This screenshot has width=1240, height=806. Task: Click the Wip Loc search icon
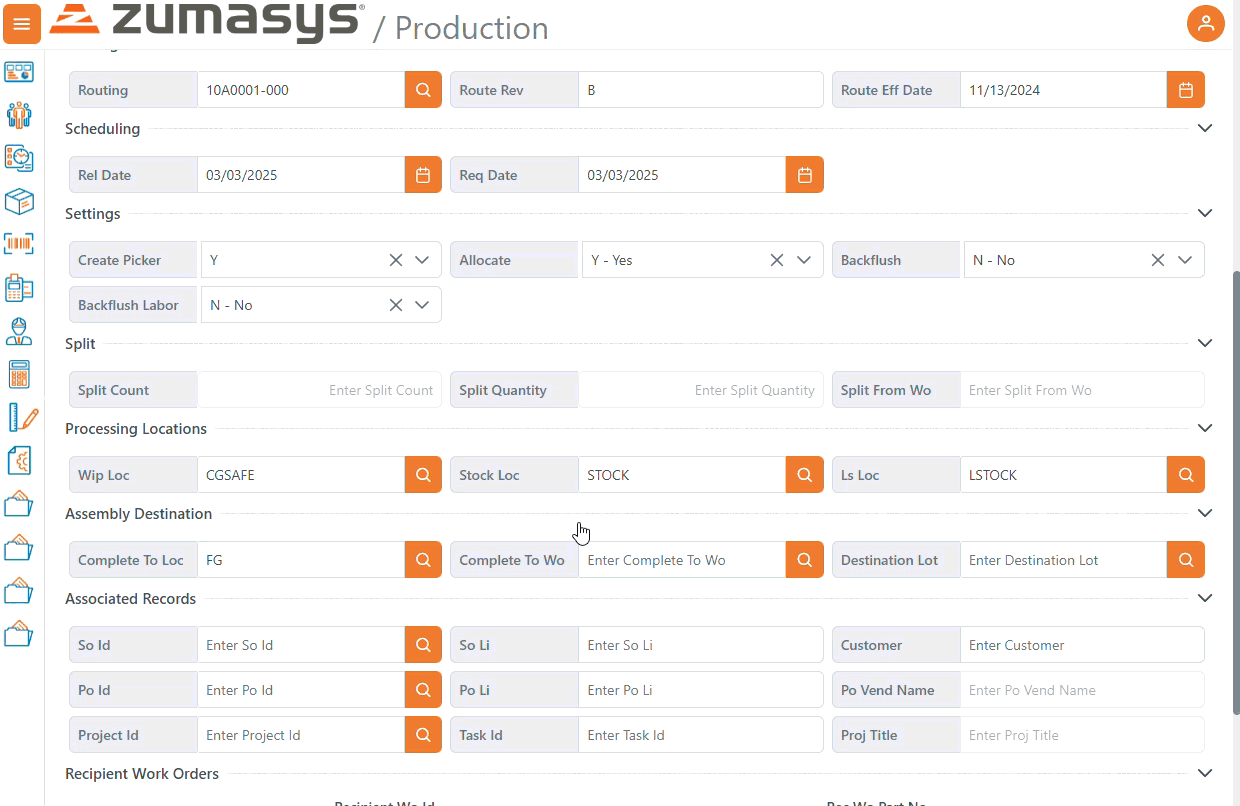[x=423, y=475]
